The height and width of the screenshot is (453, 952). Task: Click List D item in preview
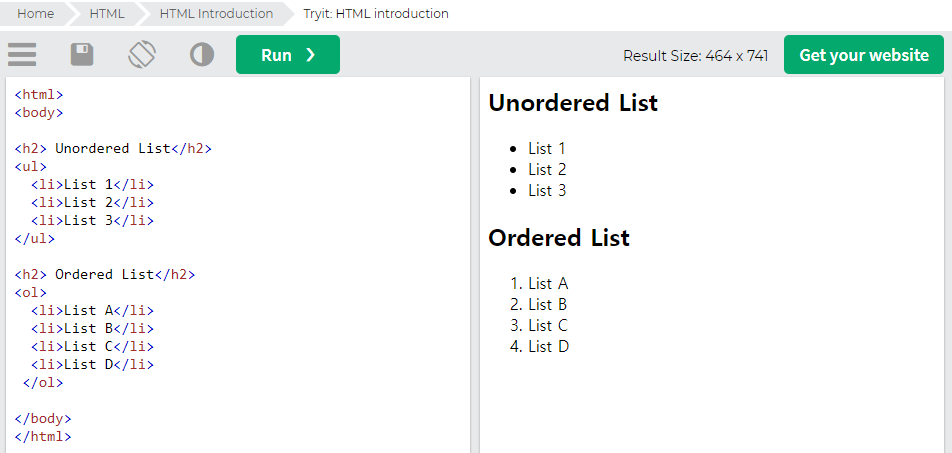[548, 346]
